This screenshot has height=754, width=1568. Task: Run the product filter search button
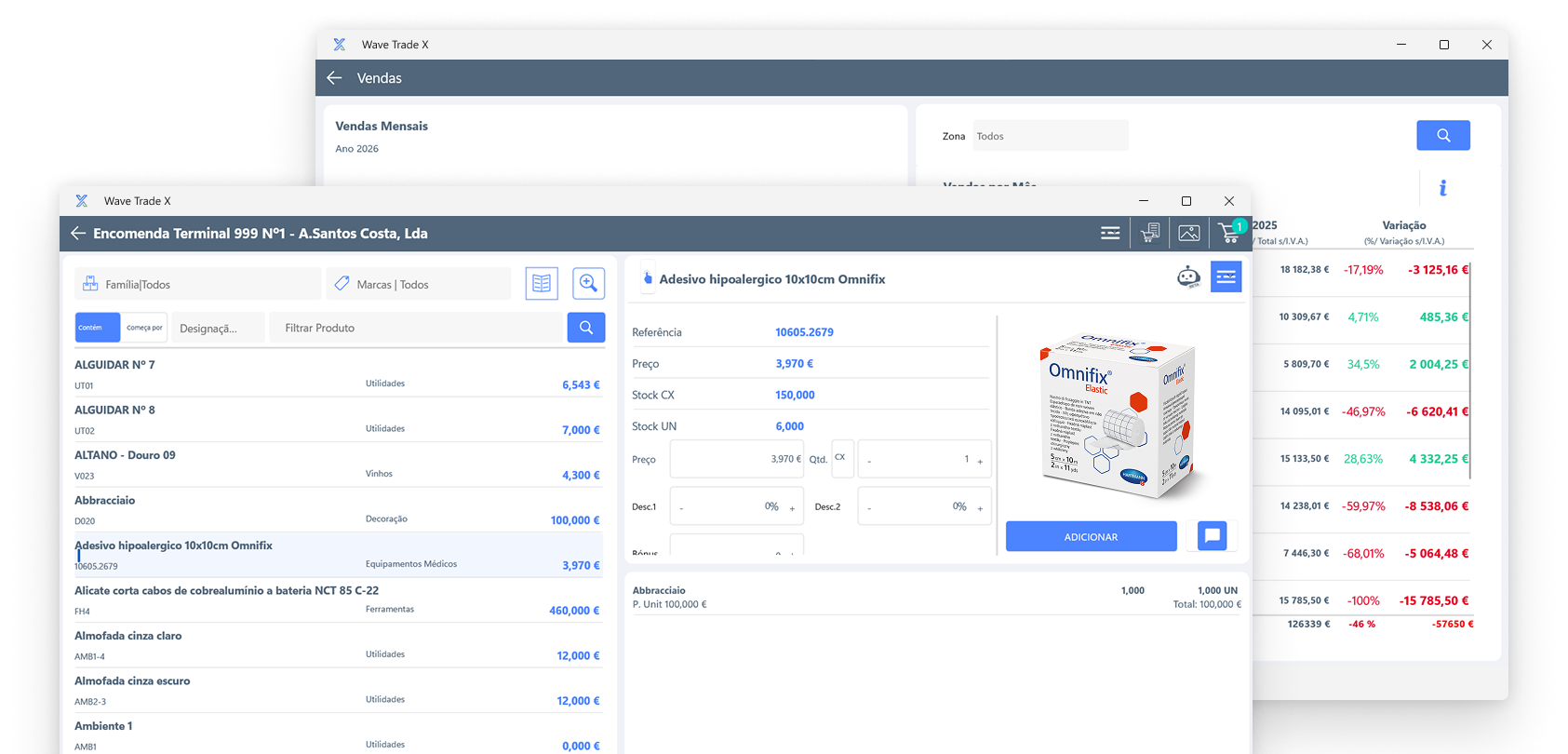pos(586,328)
